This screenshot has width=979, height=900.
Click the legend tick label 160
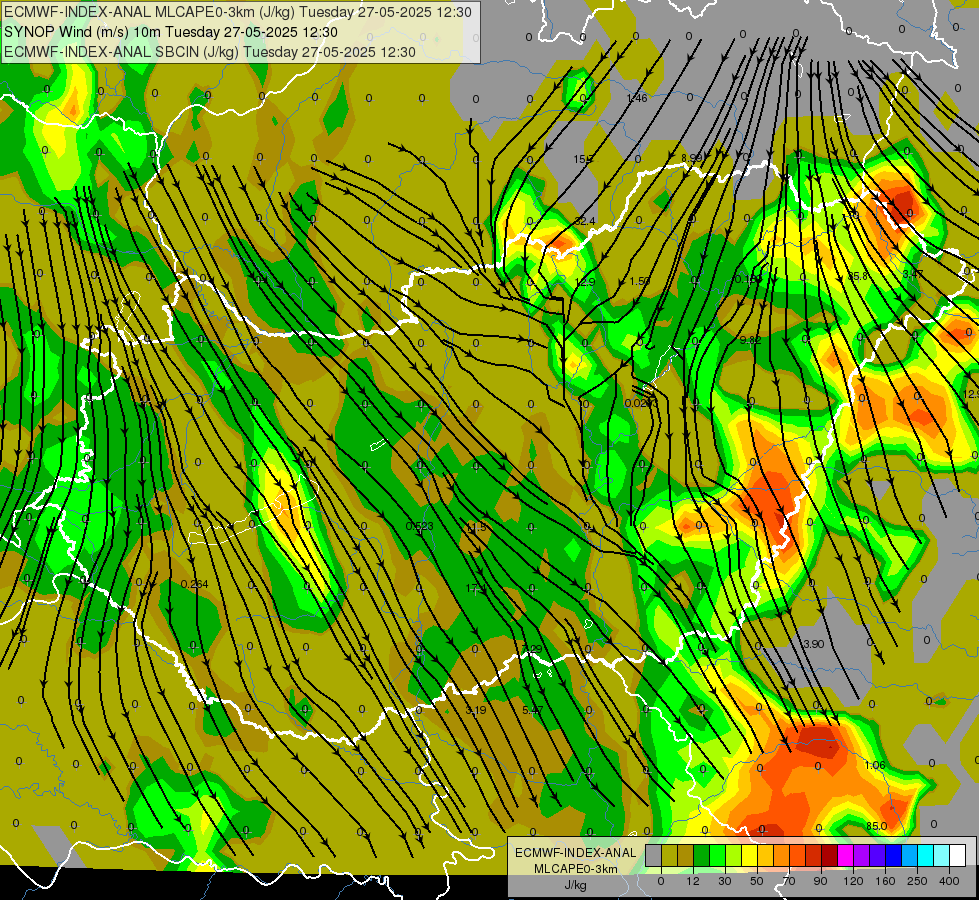(x=885, y=881)
